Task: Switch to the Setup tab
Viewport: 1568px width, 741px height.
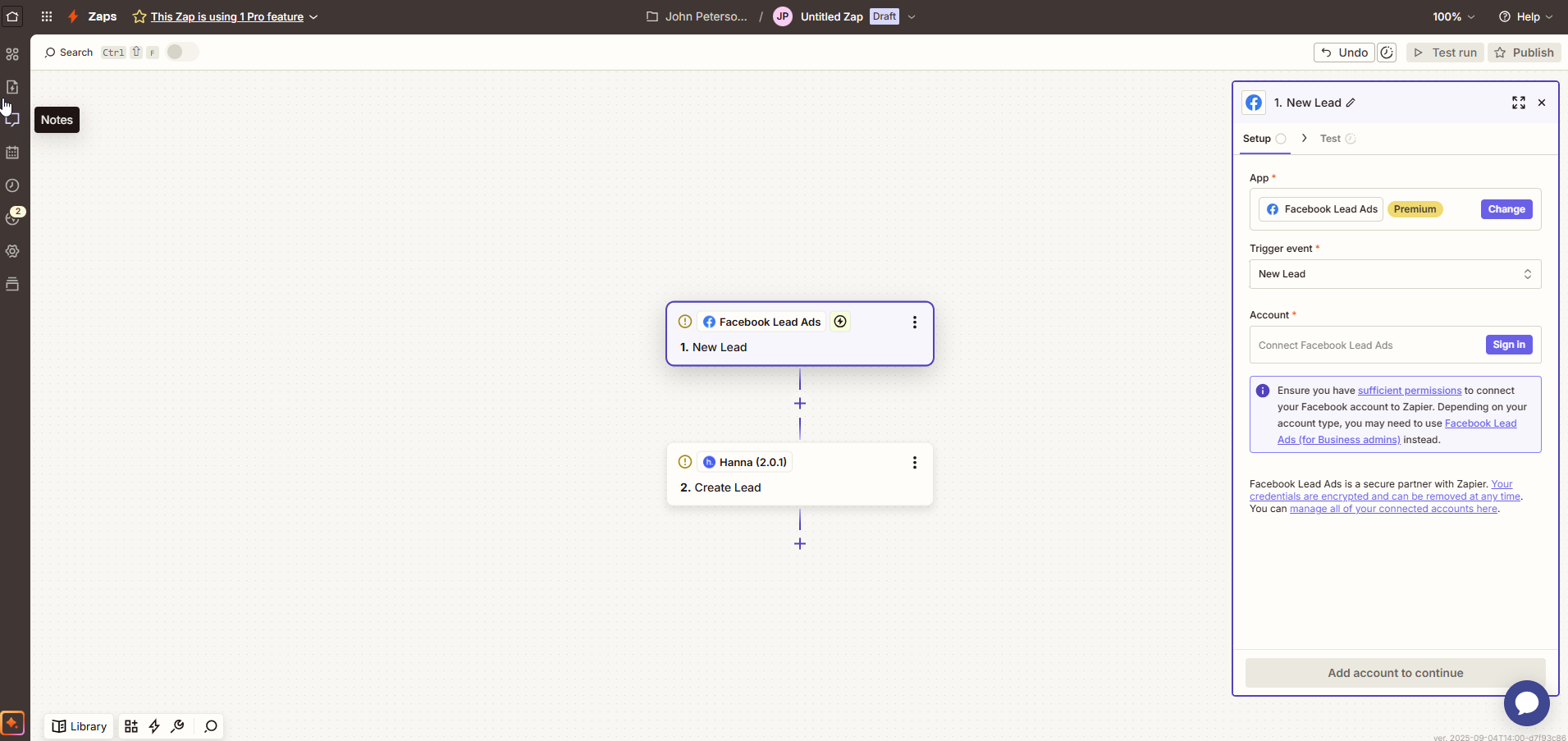Action: 1264,139
